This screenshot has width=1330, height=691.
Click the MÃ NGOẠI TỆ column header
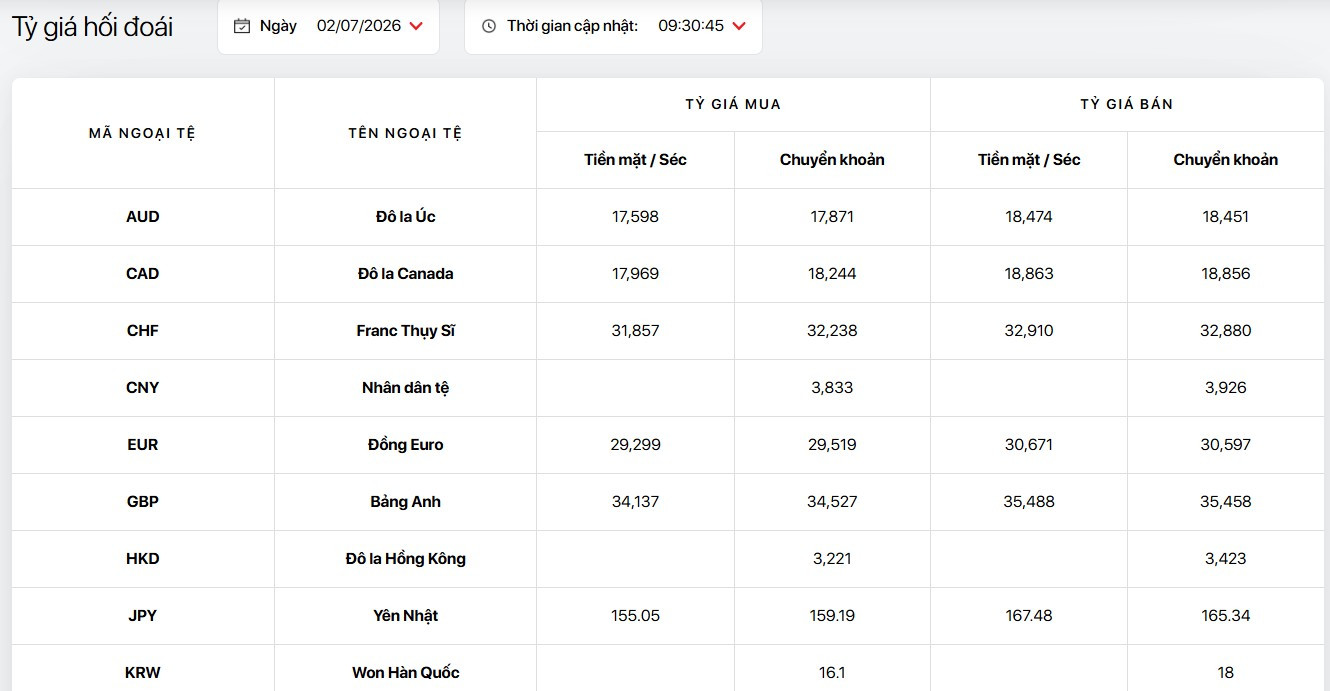pos(142,133)
